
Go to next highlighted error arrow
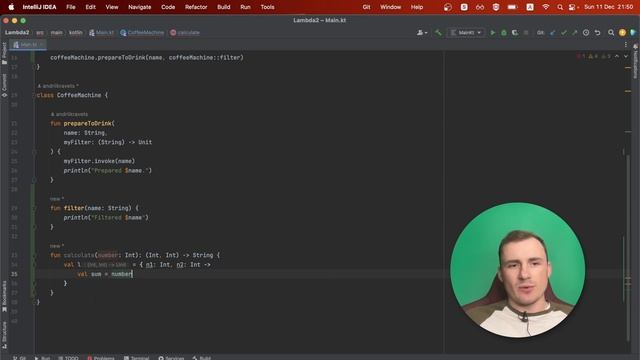pyautogui.click(x=626, y=56)
